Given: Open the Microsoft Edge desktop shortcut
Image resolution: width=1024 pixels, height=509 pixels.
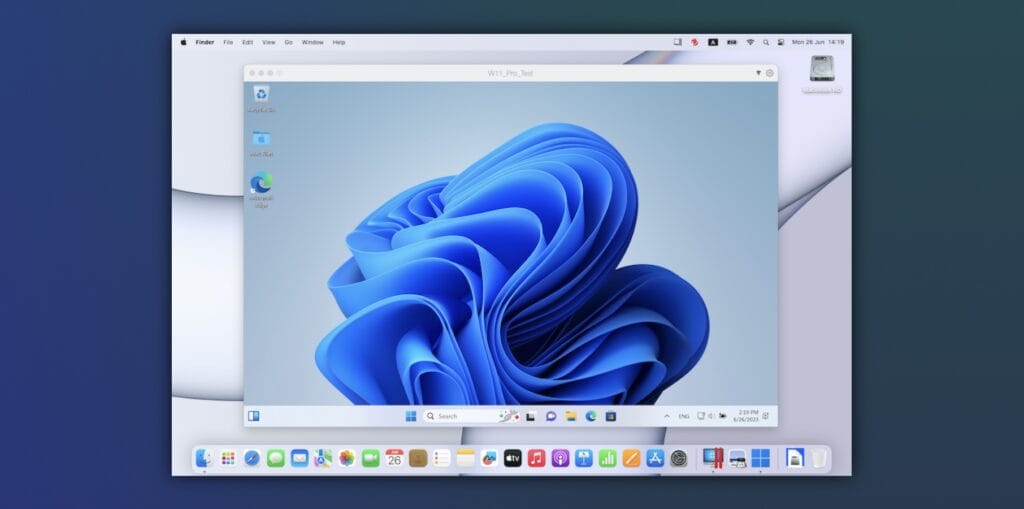Looking at the screenshot, I should (261, 185).
